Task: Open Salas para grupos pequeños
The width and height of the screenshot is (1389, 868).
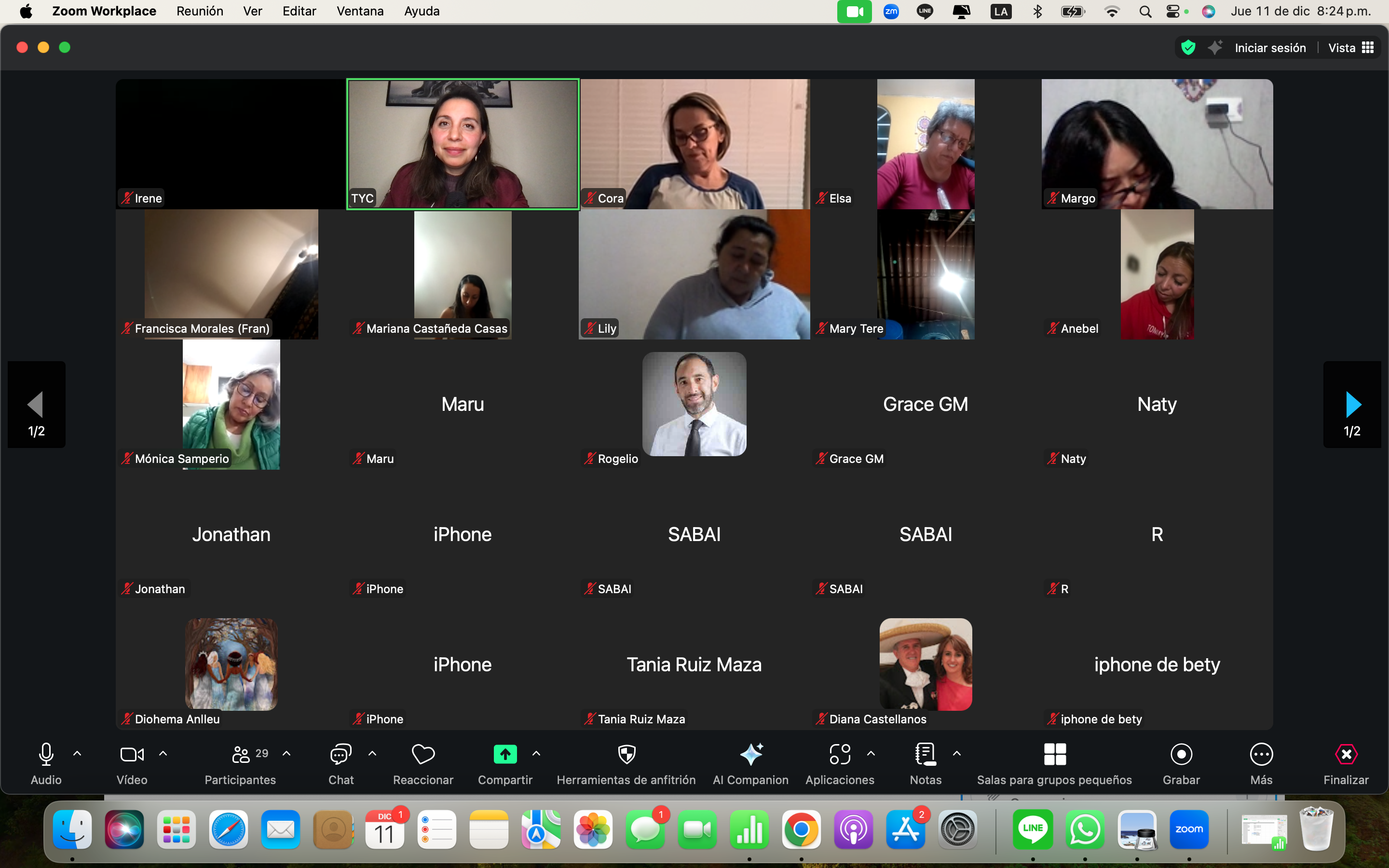Action: [1054, 755]
